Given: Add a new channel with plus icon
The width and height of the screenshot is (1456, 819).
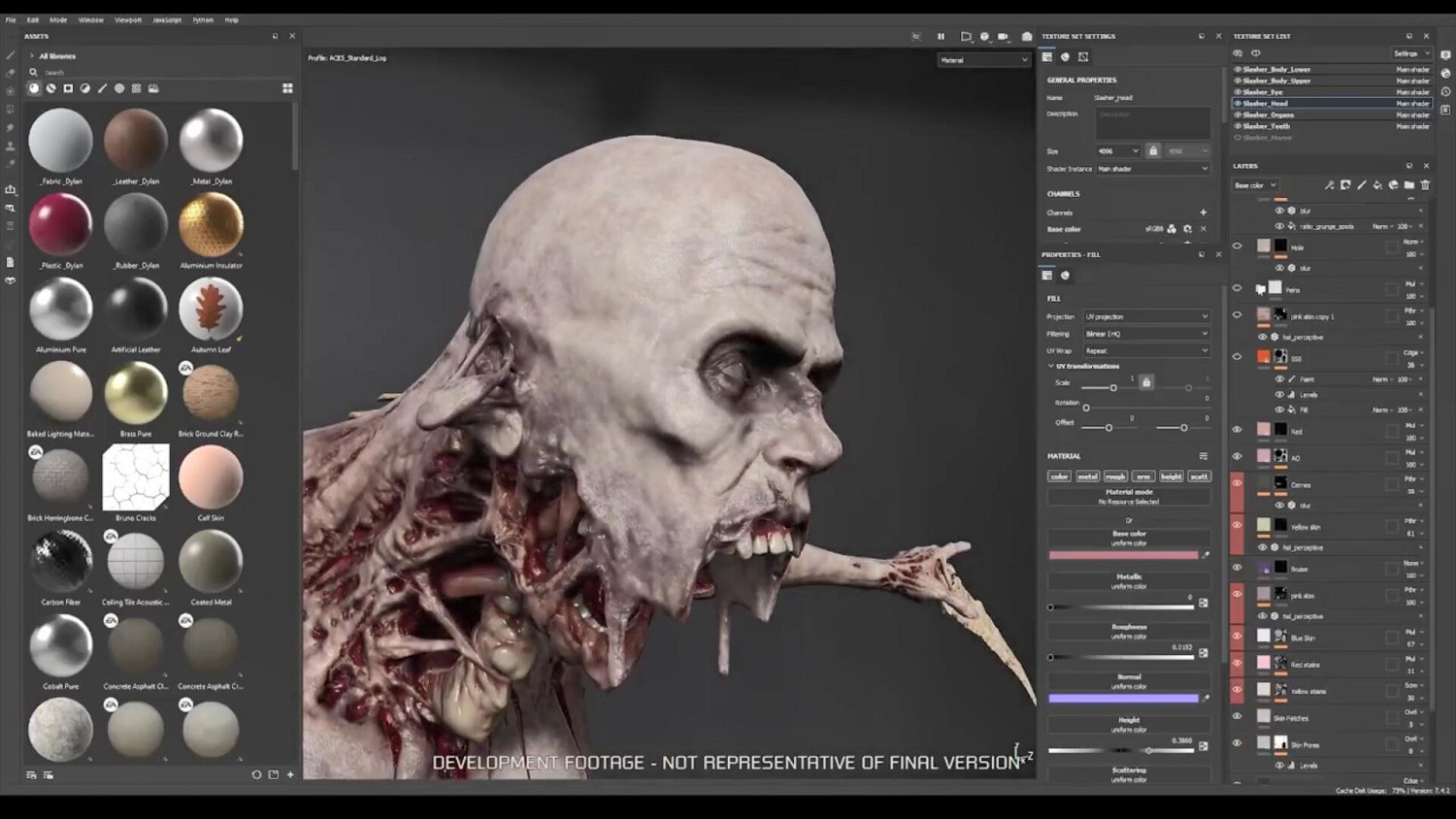Looking at the screenshot, I should click(x=1203, y=213).
